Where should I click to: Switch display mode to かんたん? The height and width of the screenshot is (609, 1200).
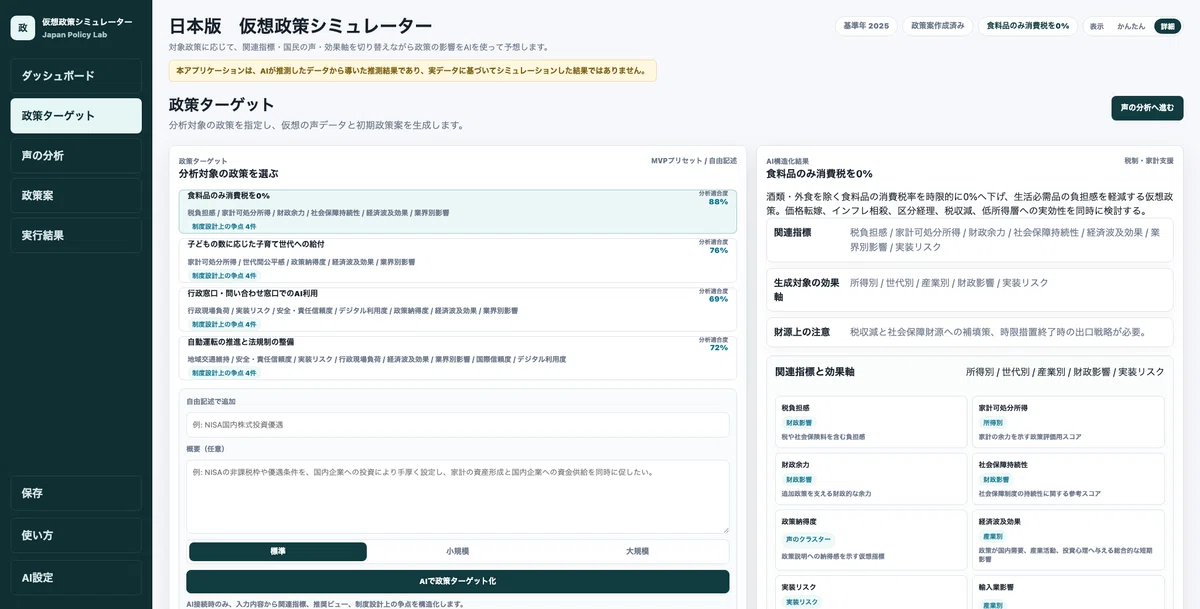tap(1131, 26)
